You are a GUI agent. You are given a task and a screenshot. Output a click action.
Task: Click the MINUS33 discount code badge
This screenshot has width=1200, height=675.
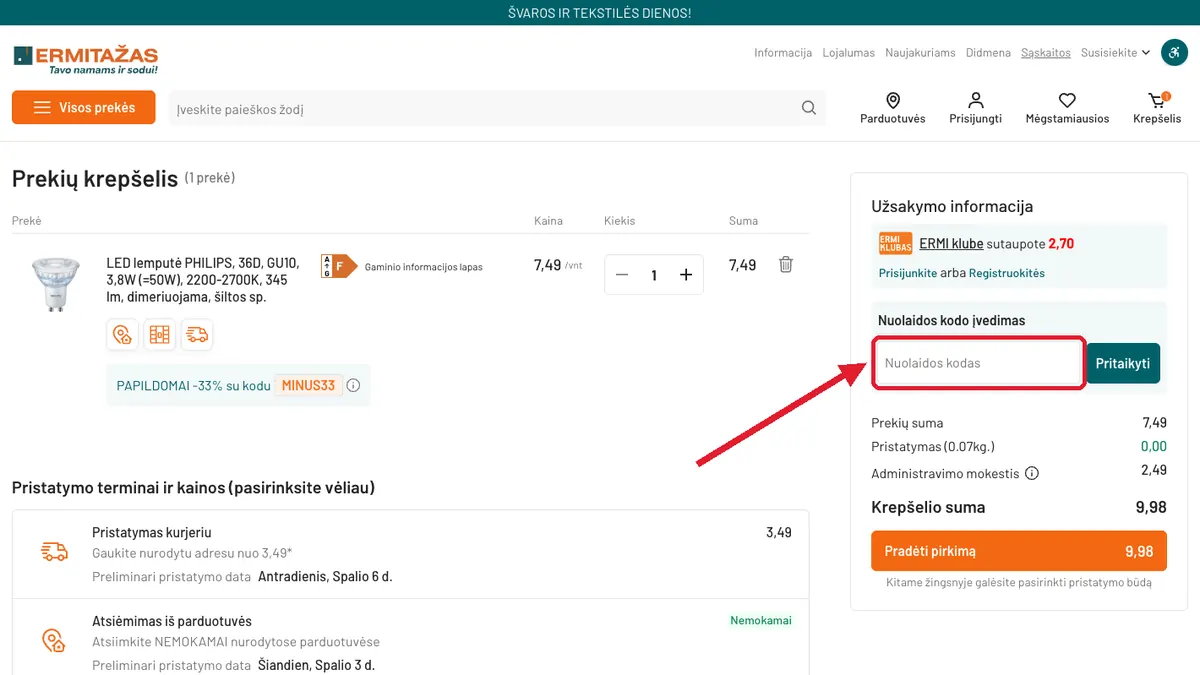coord(308,385)
